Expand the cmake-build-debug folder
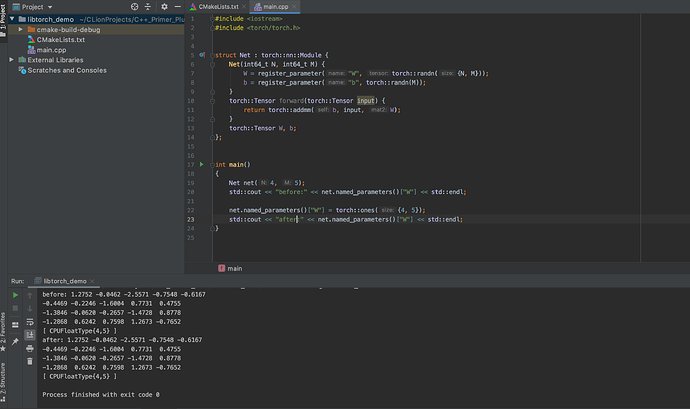The height and width of the screenshot is (409, 690). click(x=21, y=29)
